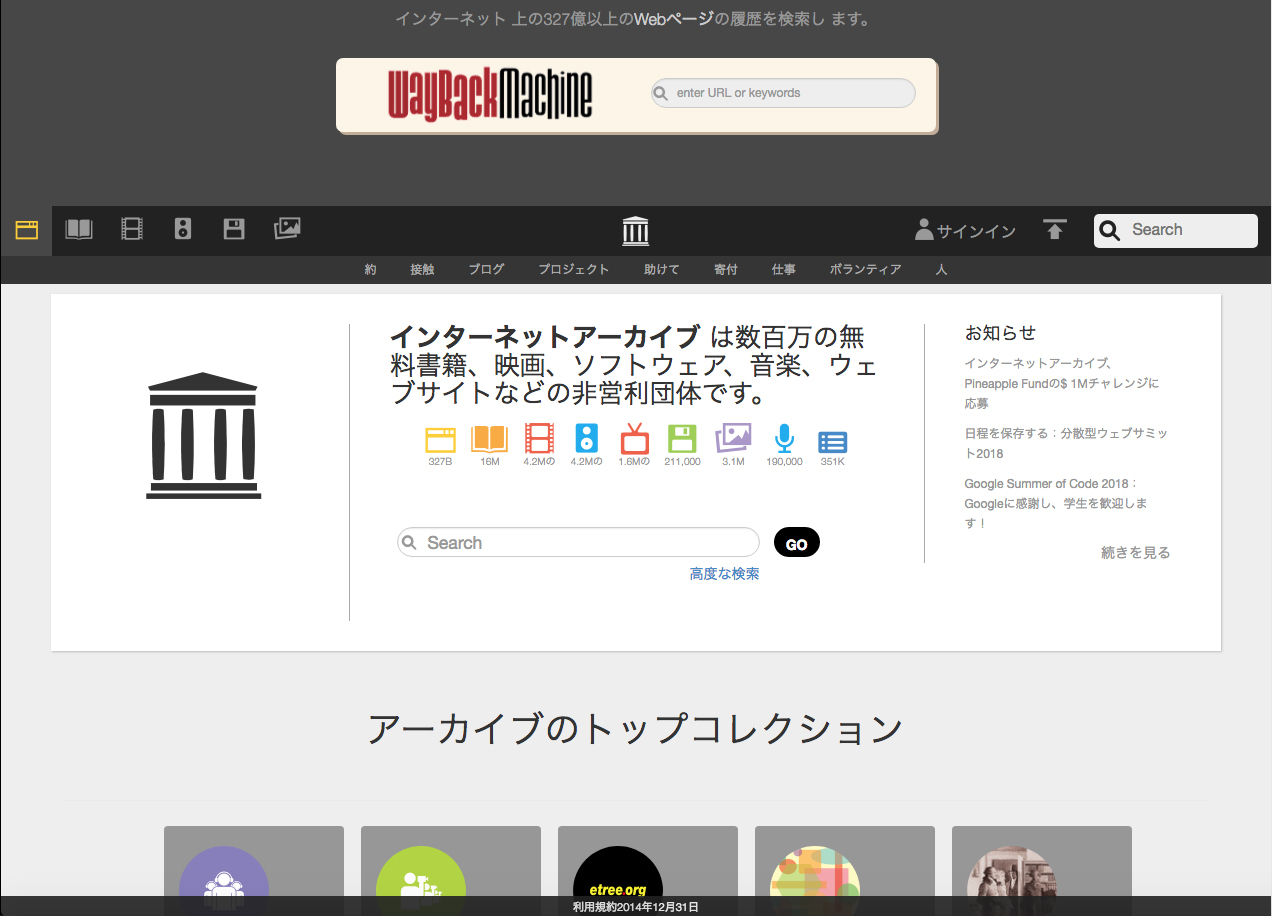Open the 助けて menu item
Viewport: 1272px width, 916px height.
tap(661, 270)
